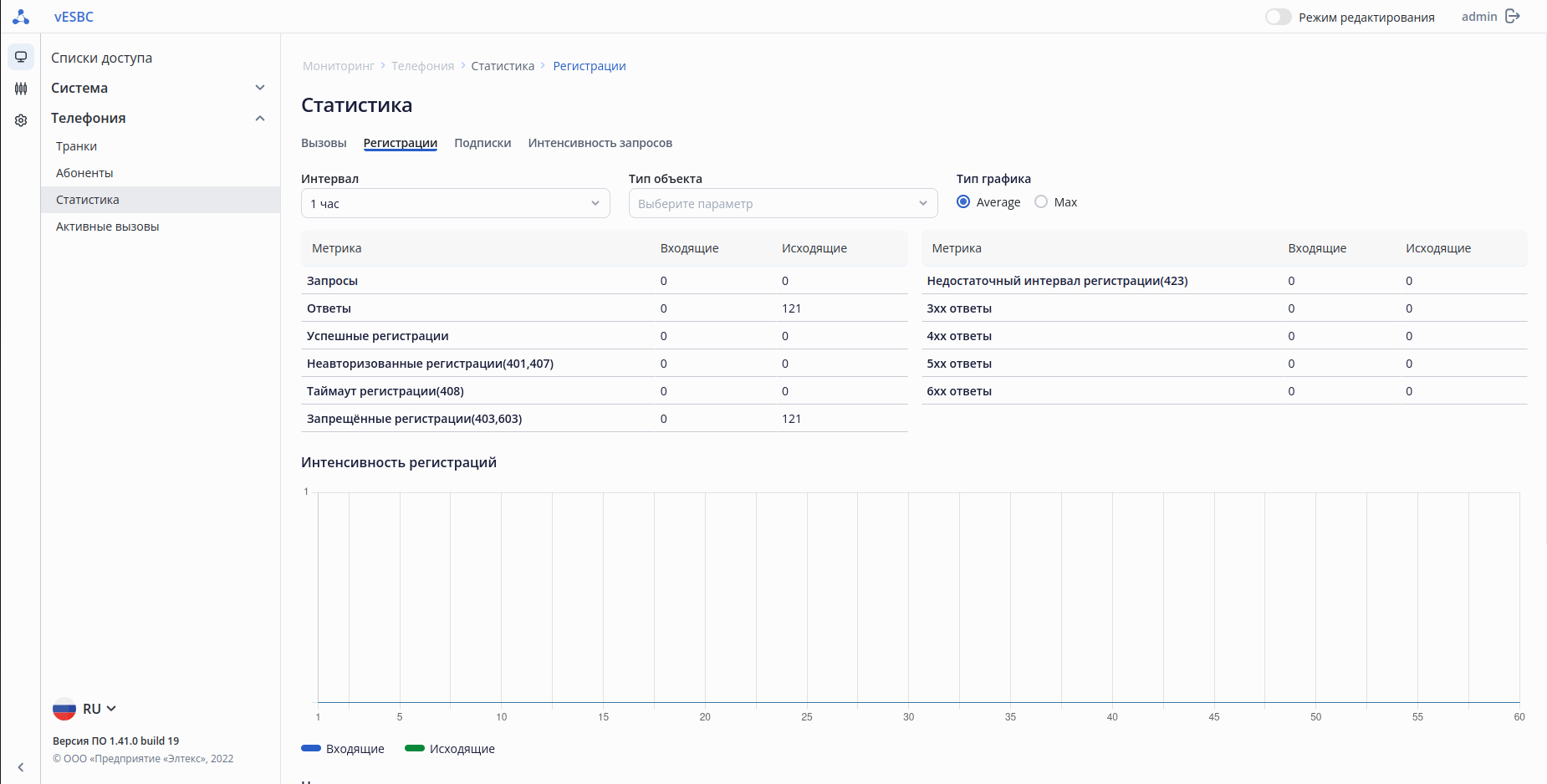This screenshot has height=784, width=1547.
Task: Open the configuration sliders icon in sidebar
Action: (21, 89)
